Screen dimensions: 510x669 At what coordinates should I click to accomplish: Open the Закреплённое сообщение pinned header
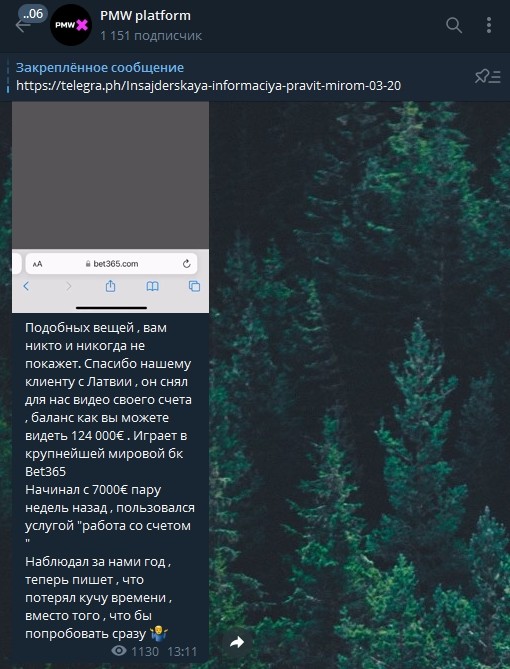pos(100,67)
